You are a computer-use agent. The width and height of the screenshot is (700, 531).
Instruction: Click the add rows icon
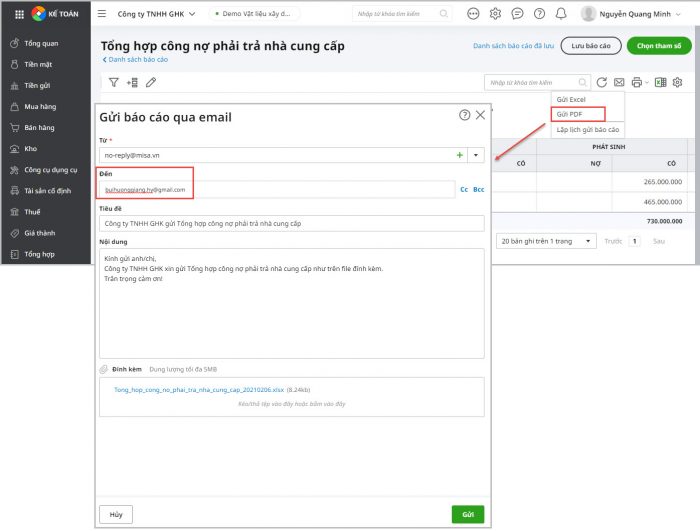coord(132,82)
